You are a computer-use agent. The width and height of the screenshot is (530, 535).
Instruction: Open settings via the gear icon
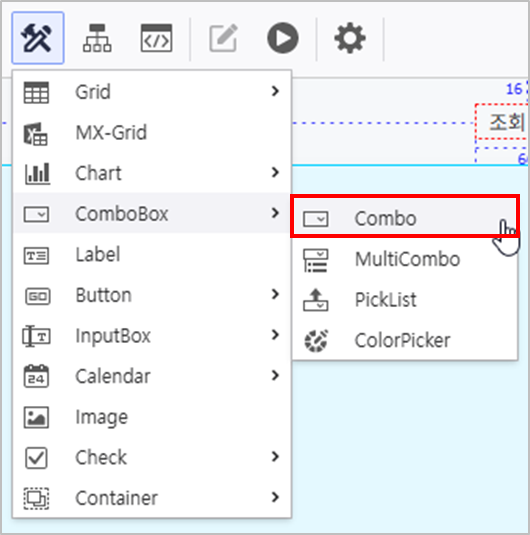coord(350,38)
